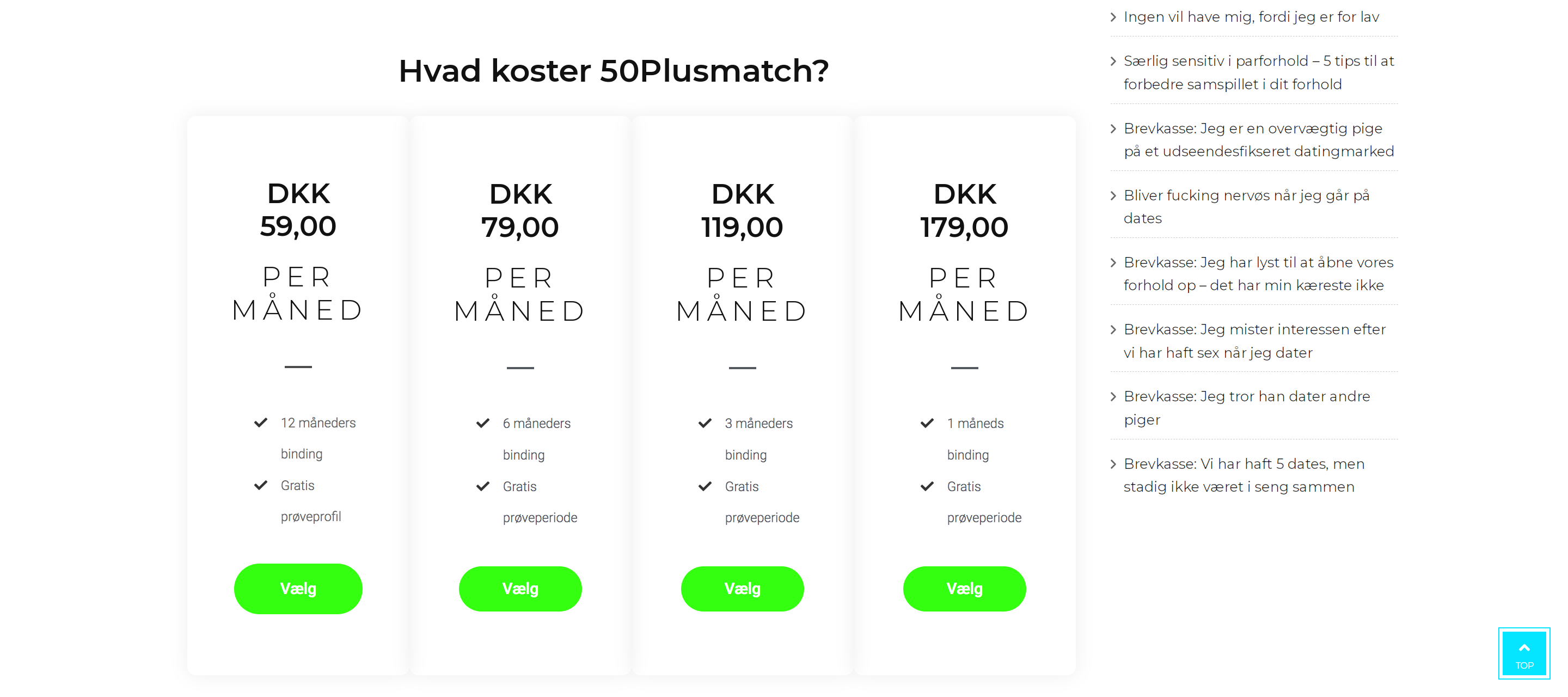1568x697 pixels.
Task: Read "Jeg mister interessen efter" brevkasse post
Action: point(1254,340)
